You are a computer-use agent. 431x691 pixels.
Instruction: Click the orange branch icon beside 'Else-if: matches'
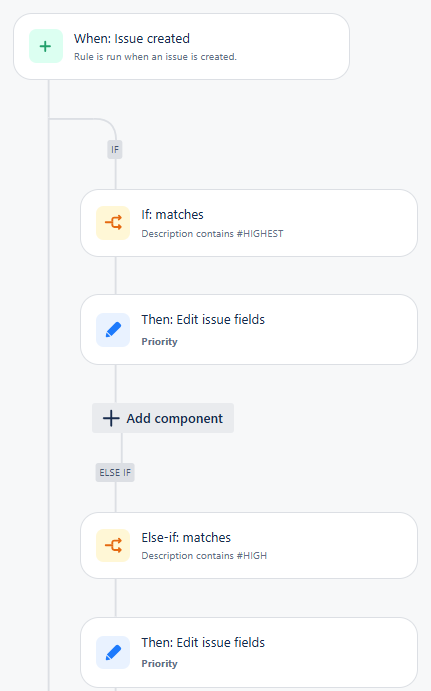point(113,546)
